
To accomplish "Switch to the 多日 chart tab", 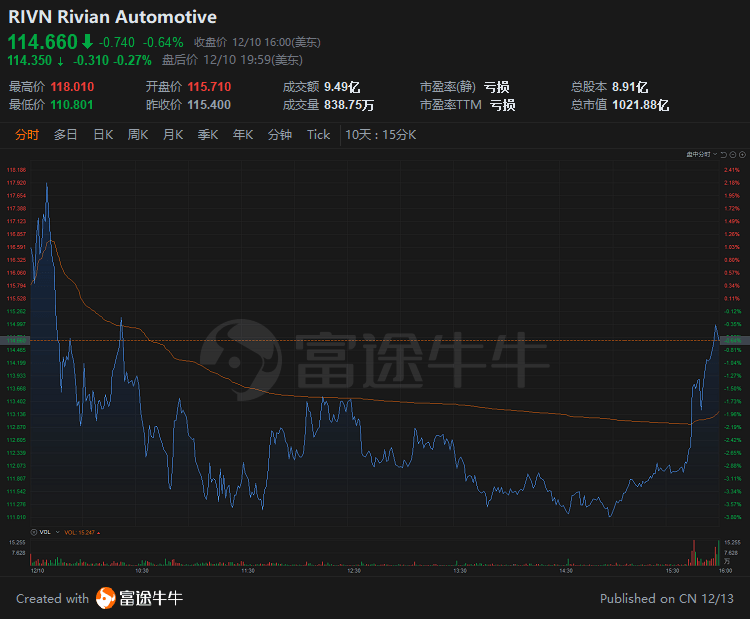I will (66, 135).
